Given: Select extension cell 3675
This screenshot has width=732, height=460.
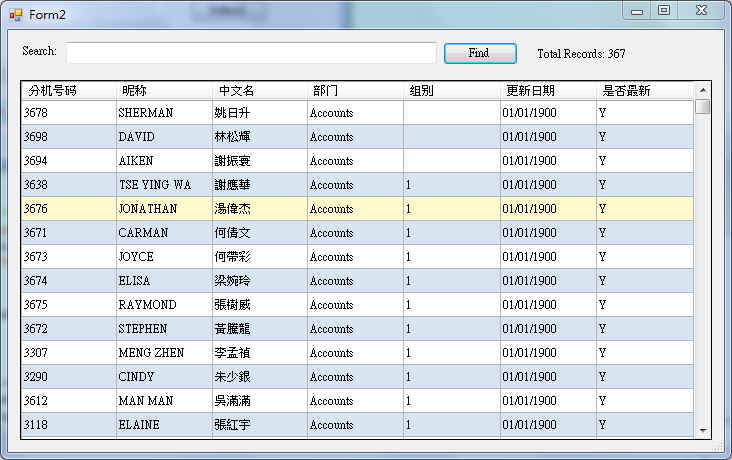Looking at the screenshot, I should click(69, 305).
